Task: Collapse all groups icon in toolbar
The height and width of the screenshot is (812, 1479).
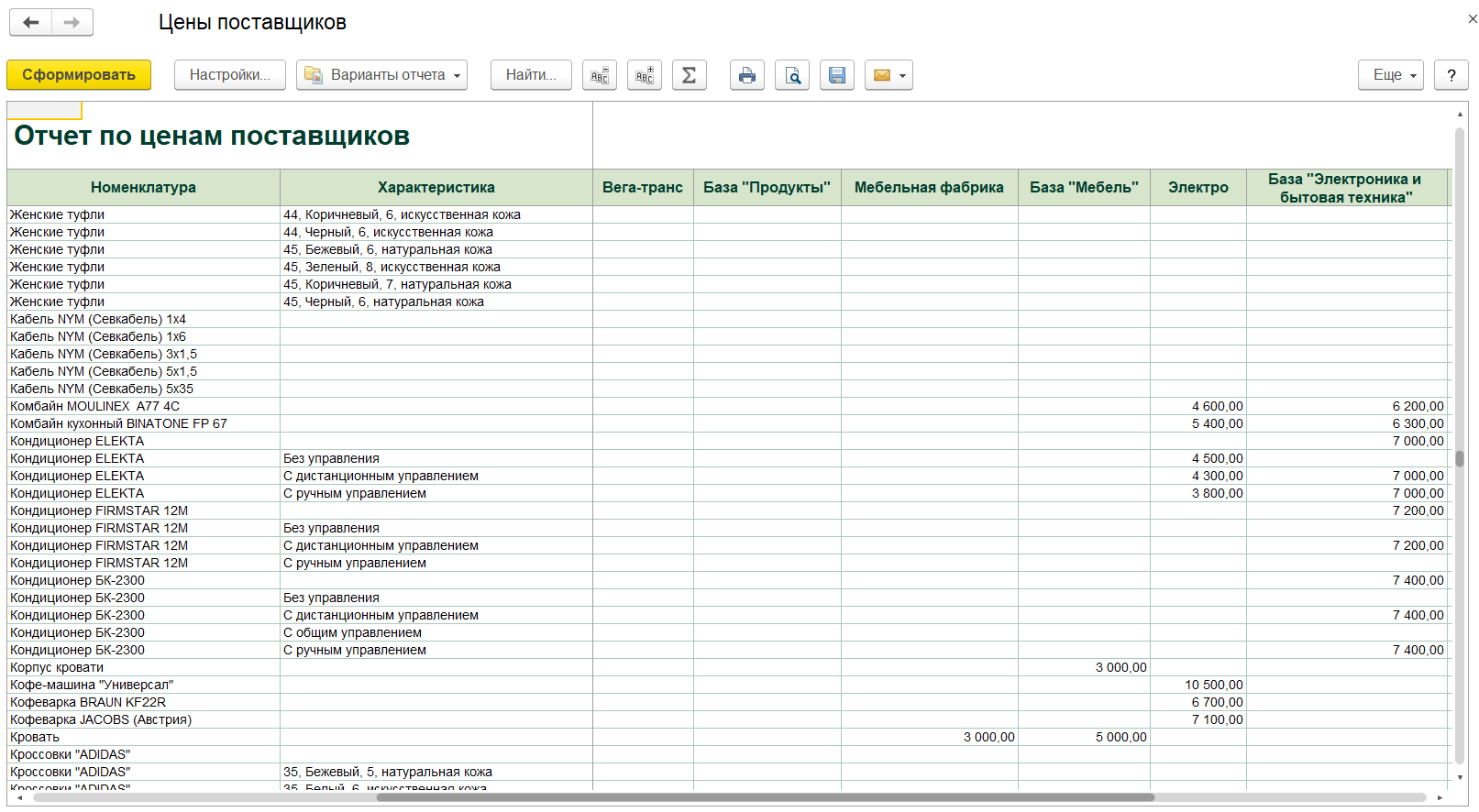Action: click(x=600, y=75)
